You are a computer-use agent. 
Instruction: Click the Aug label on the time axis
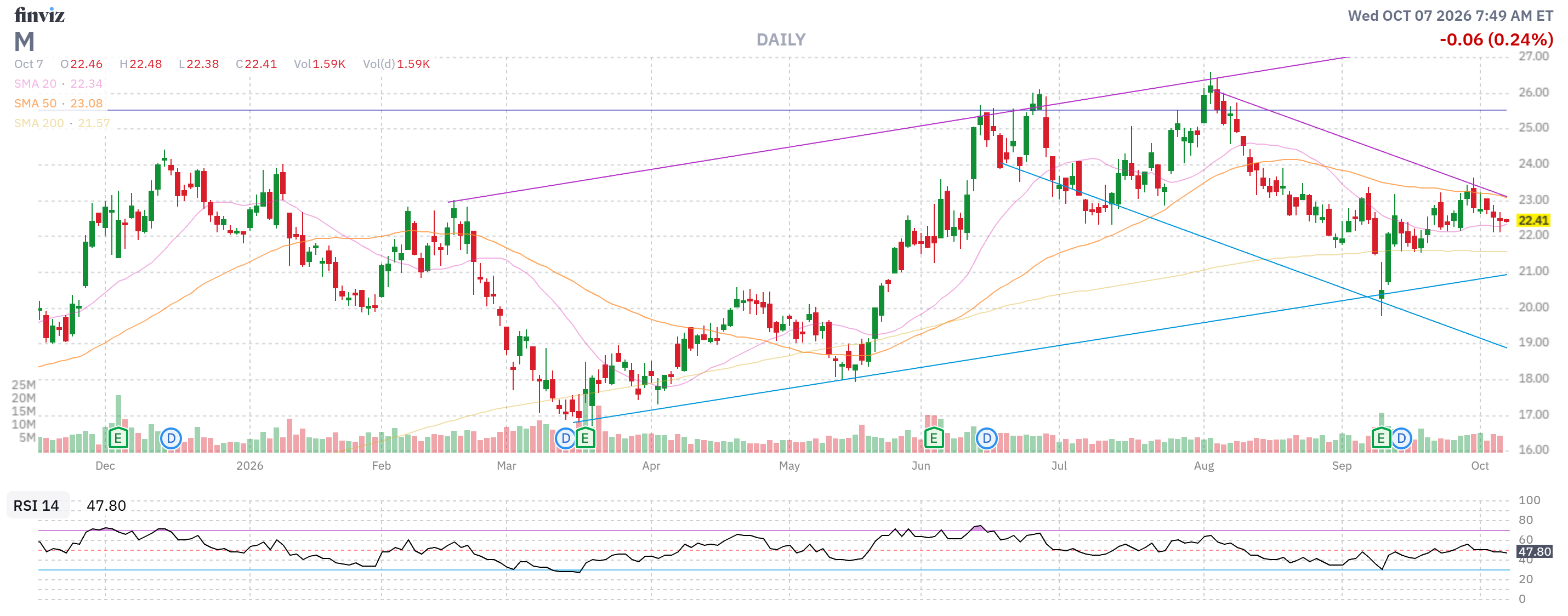1203,466
